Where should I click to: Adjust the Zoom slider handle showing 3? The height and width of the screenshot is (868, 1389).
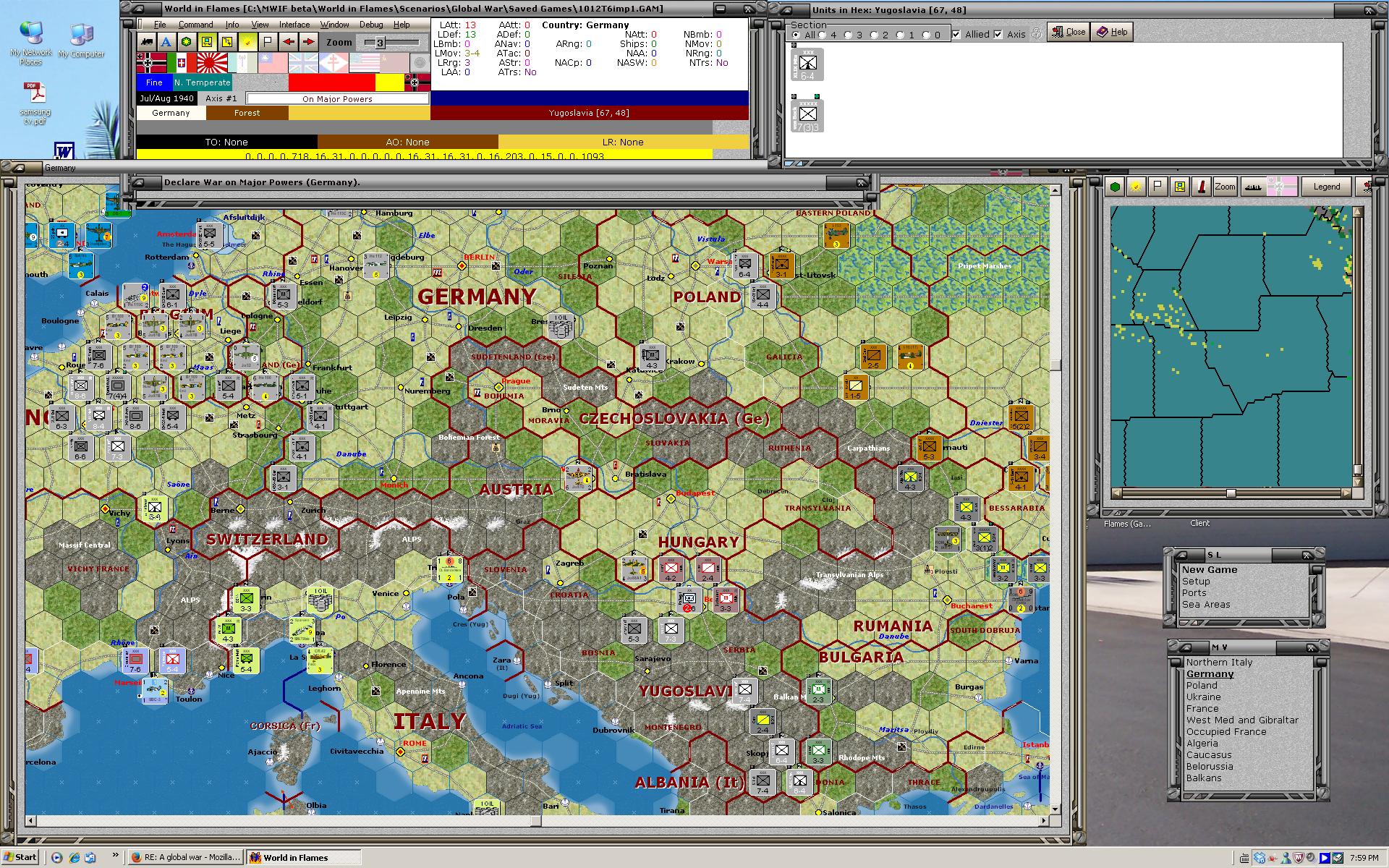pyautogui.click(x=380, y=43)
